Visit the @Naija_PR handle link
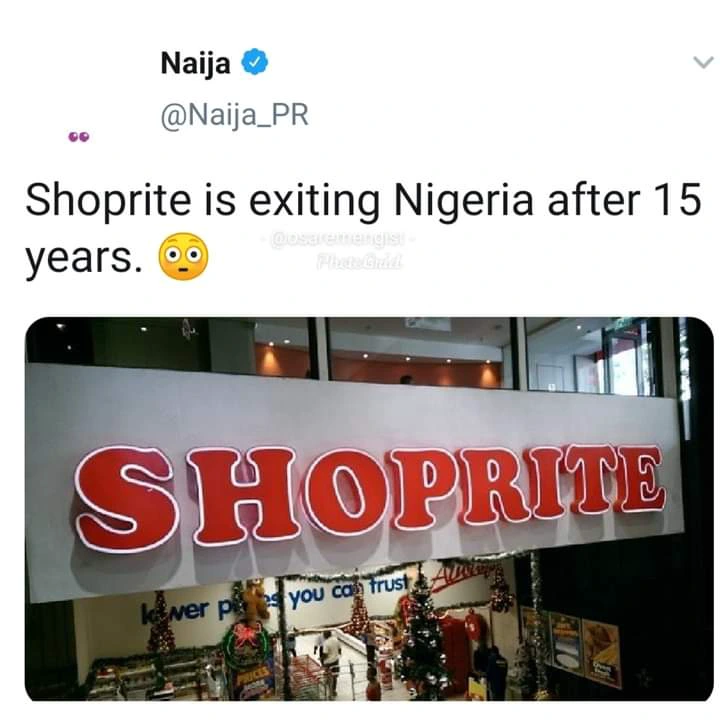720x720 pixels. [x=235, y=115]
